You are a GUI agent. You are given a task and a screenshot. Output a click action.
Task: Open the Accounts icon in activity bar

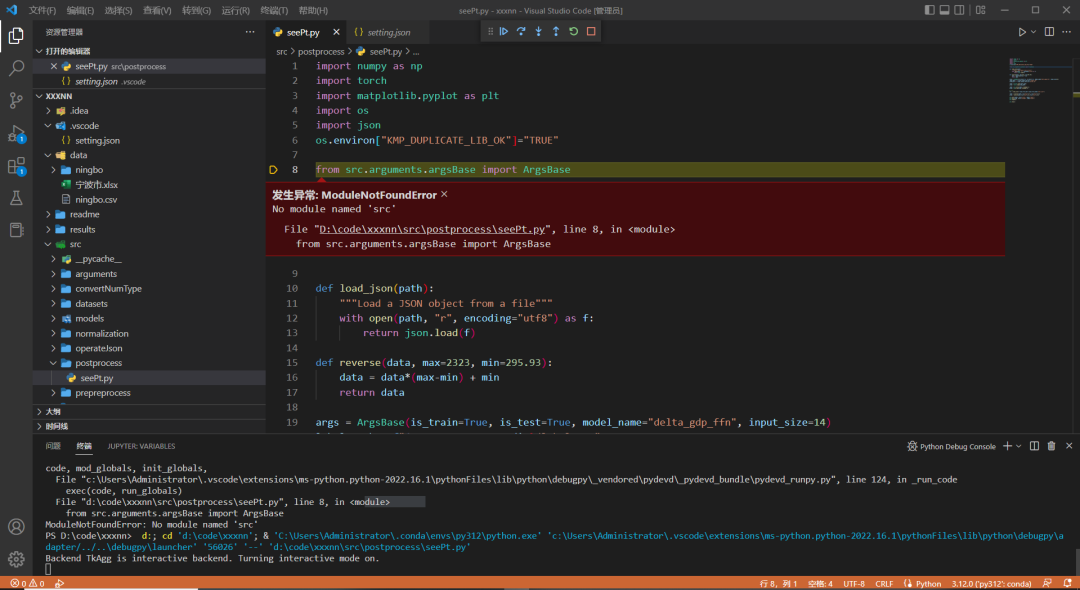click(16, 527)
